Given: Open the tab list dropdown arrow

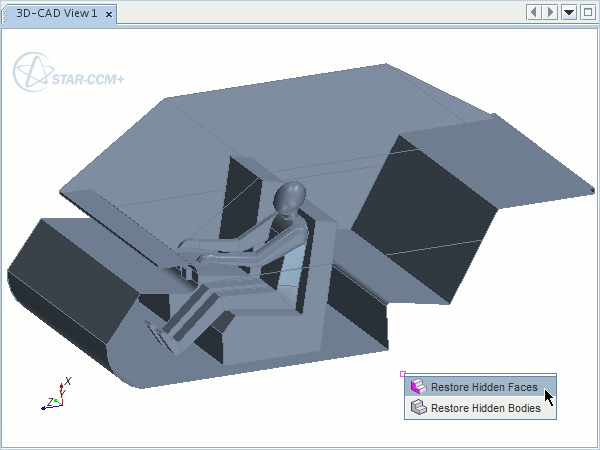Looking at the screenshot, I should tap(569, 12).
